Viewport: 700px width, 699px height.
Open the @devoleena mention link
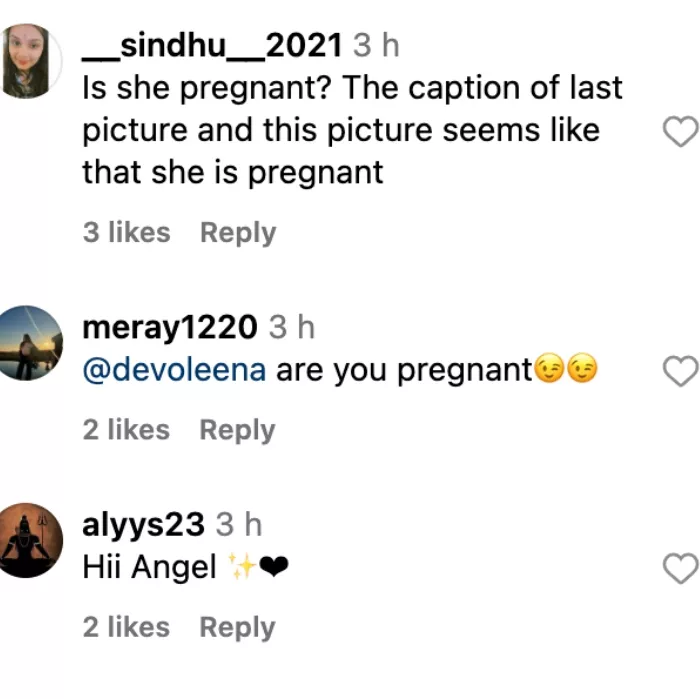pos(173,370)
